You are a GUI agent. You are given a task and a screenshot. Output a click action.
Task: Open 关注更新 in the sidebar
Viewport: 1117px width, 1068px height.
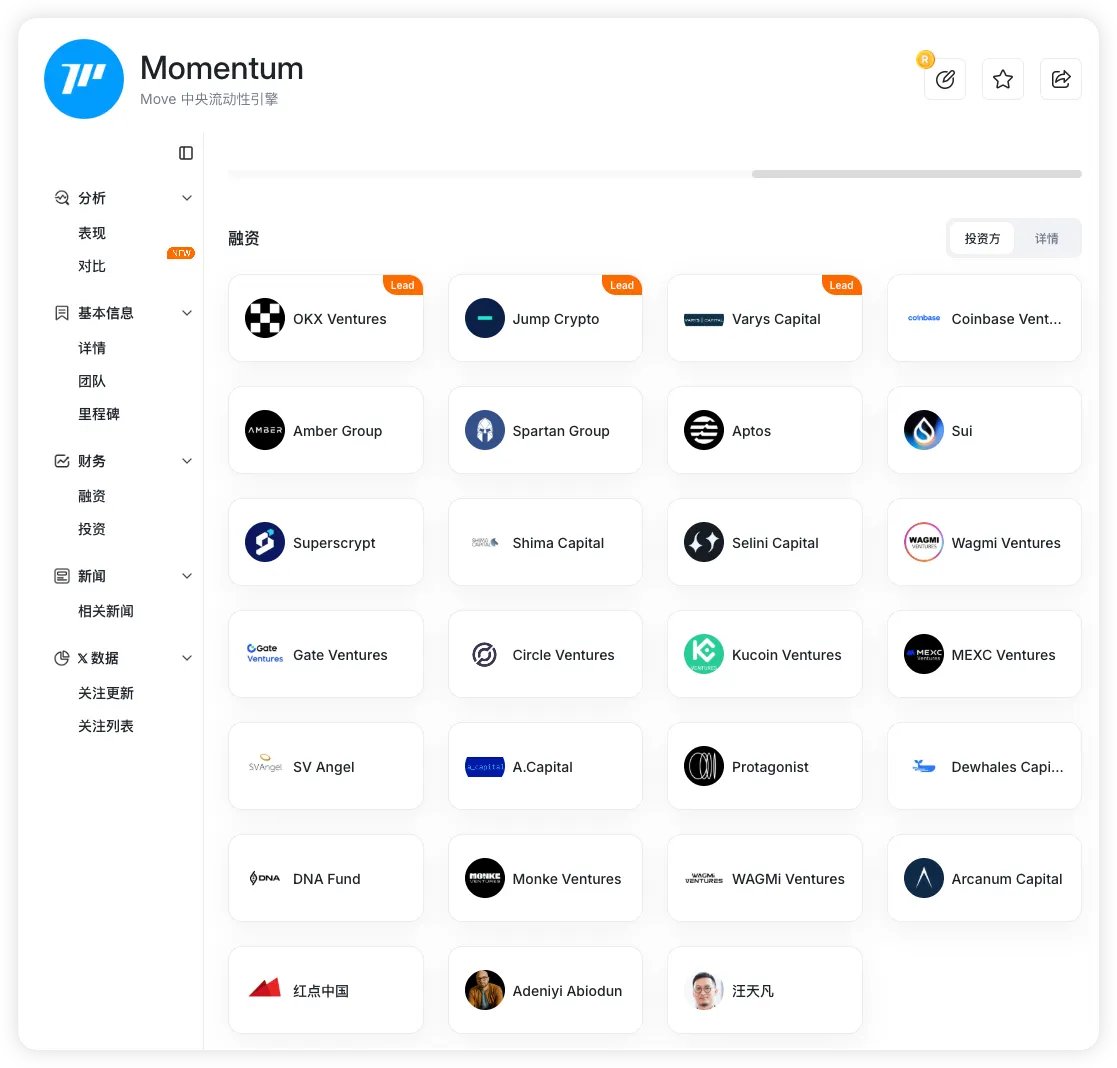105,693
